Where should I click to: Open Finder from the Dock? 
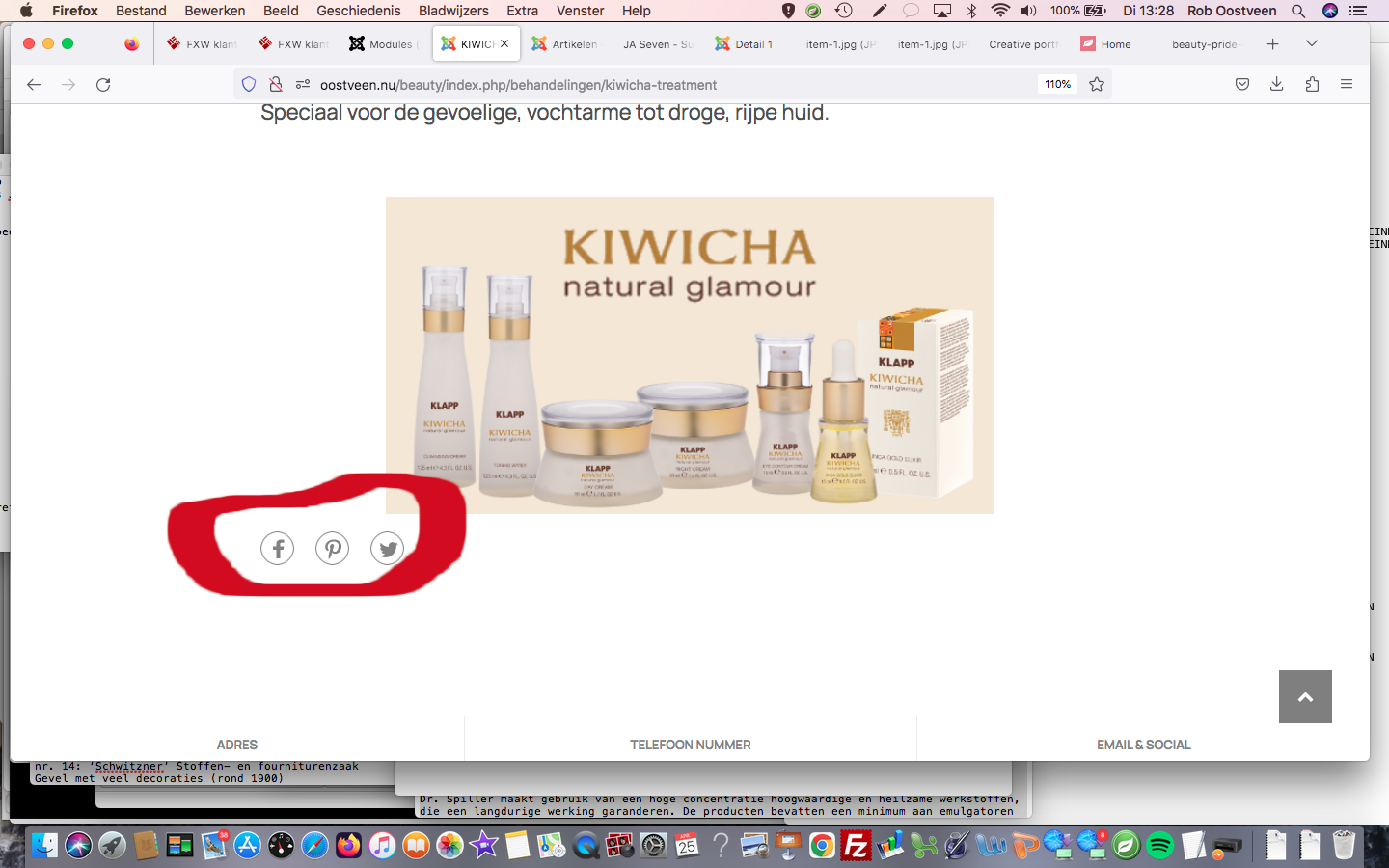tap(44, 846)
